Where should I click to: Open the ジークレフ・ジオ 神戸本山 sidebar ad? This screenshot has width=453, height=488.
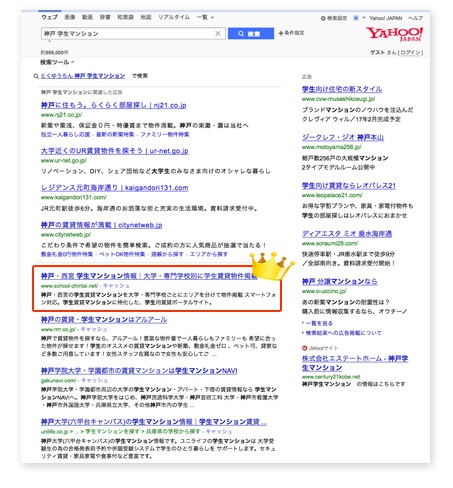click(343, 137)
